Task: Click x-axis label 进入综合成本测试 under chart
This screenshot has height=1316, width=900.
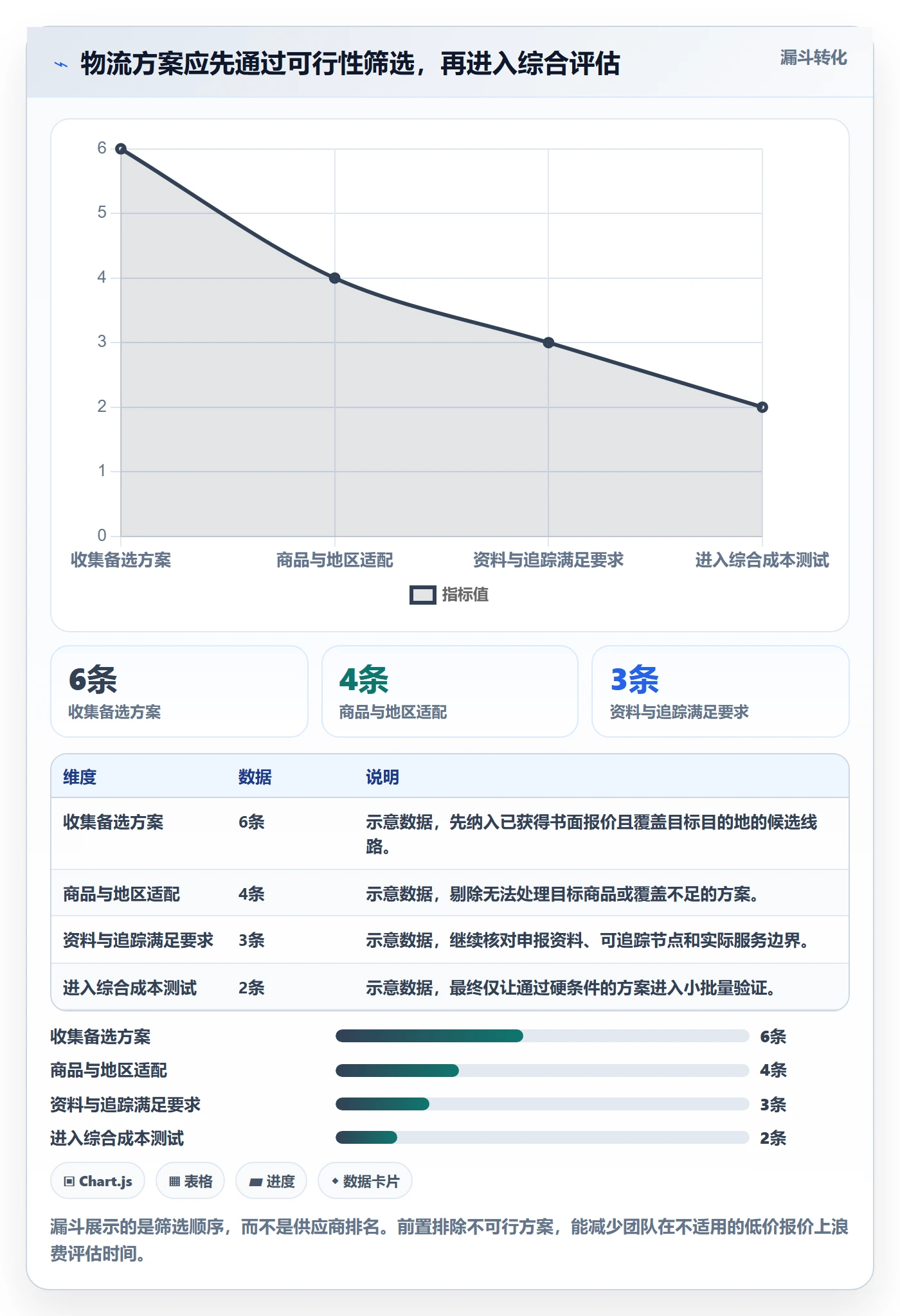Action: 762,560
